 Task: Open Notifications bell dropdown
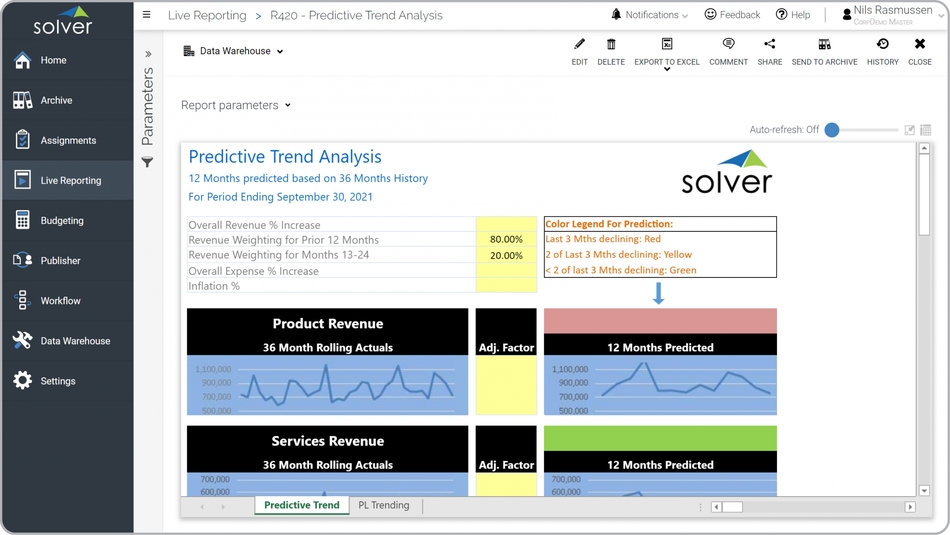point(650,15)
